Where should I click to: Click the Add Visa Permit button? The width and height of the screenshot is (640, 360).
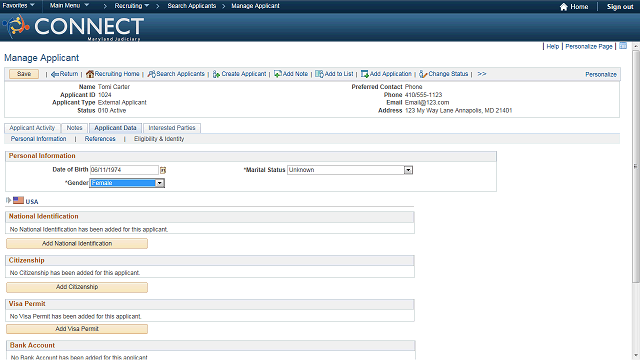(77, 329)
